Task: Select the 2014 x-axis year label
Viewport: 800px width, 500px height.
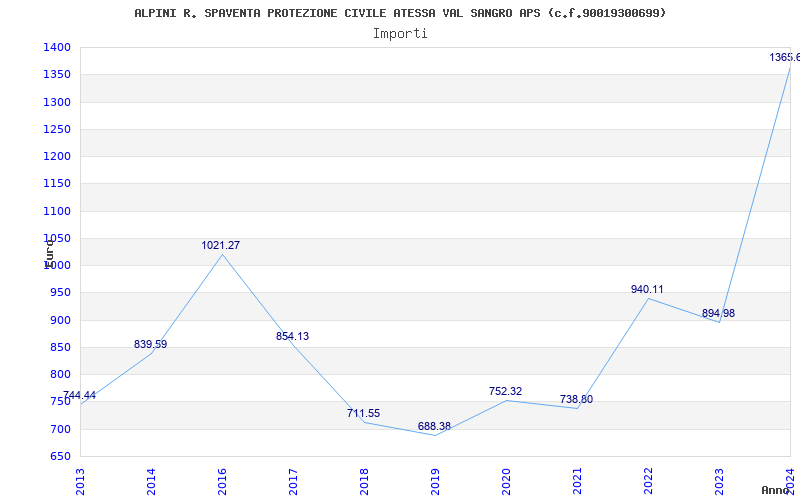Action: pos(151,482)
